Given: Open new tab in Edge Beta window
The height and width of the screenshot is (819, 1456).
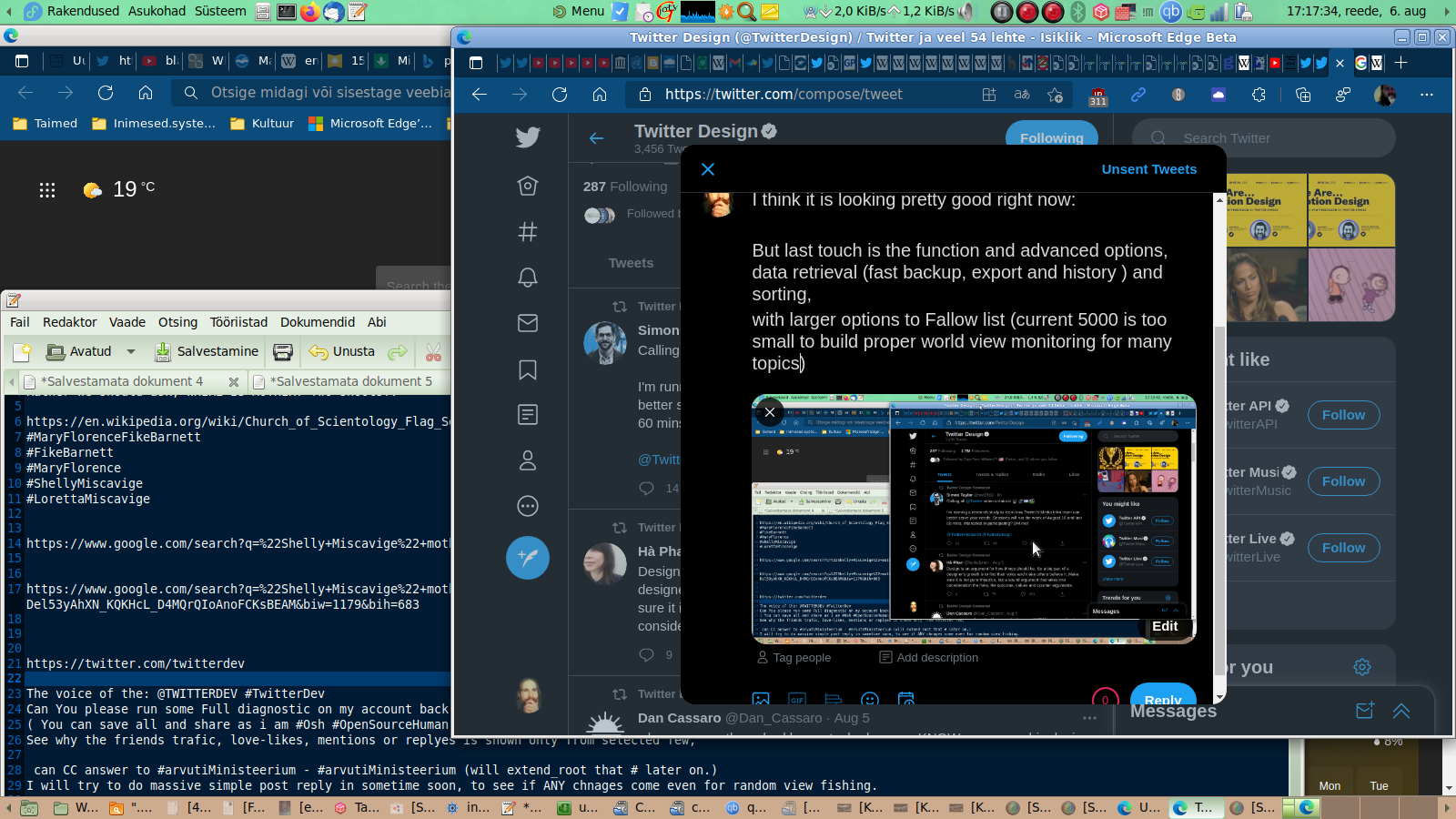Looking at the screenshot, I should (x=1401, y=63).
